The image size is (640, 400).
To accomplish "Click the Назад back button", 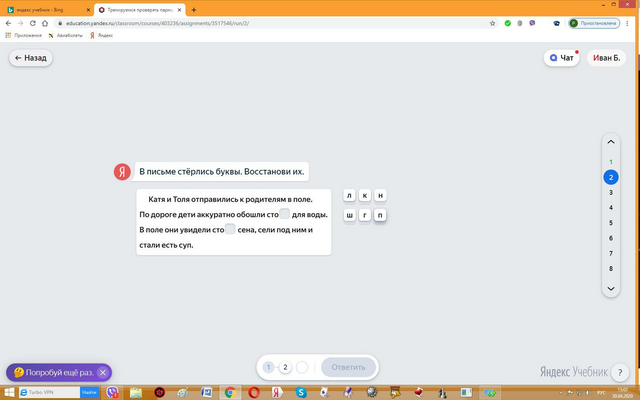I will [31, 58].
